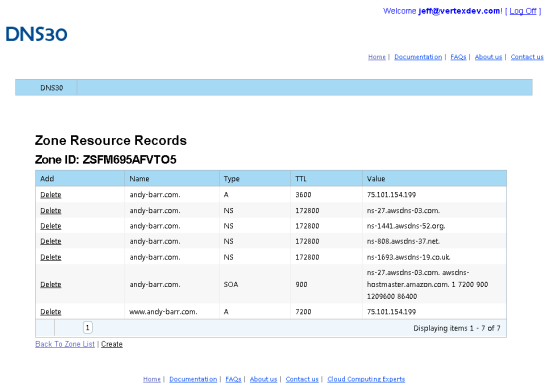Delete the ns-808.awsdns-37.net NS record

[x=51, y=241]
